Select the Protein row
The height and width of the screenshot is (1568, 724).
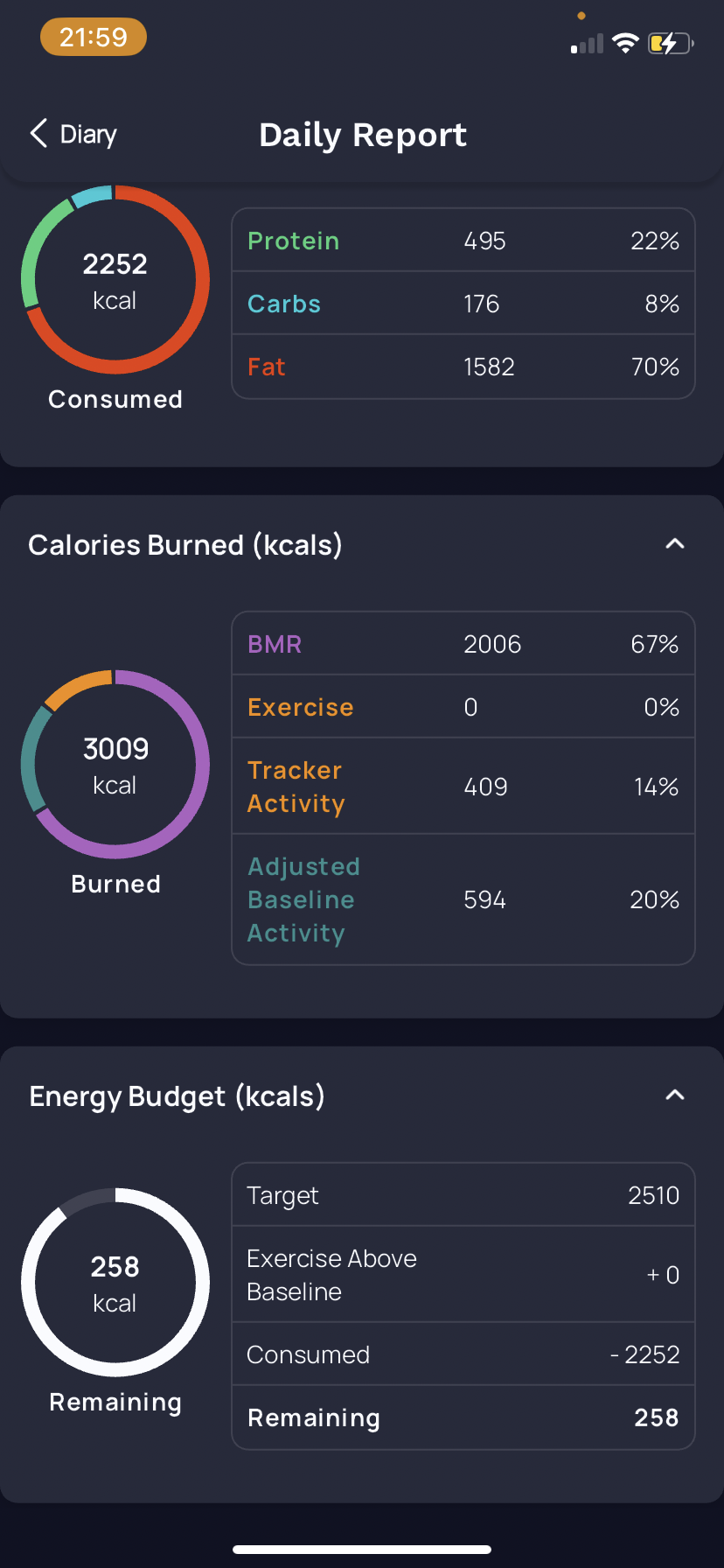point(463,241)
